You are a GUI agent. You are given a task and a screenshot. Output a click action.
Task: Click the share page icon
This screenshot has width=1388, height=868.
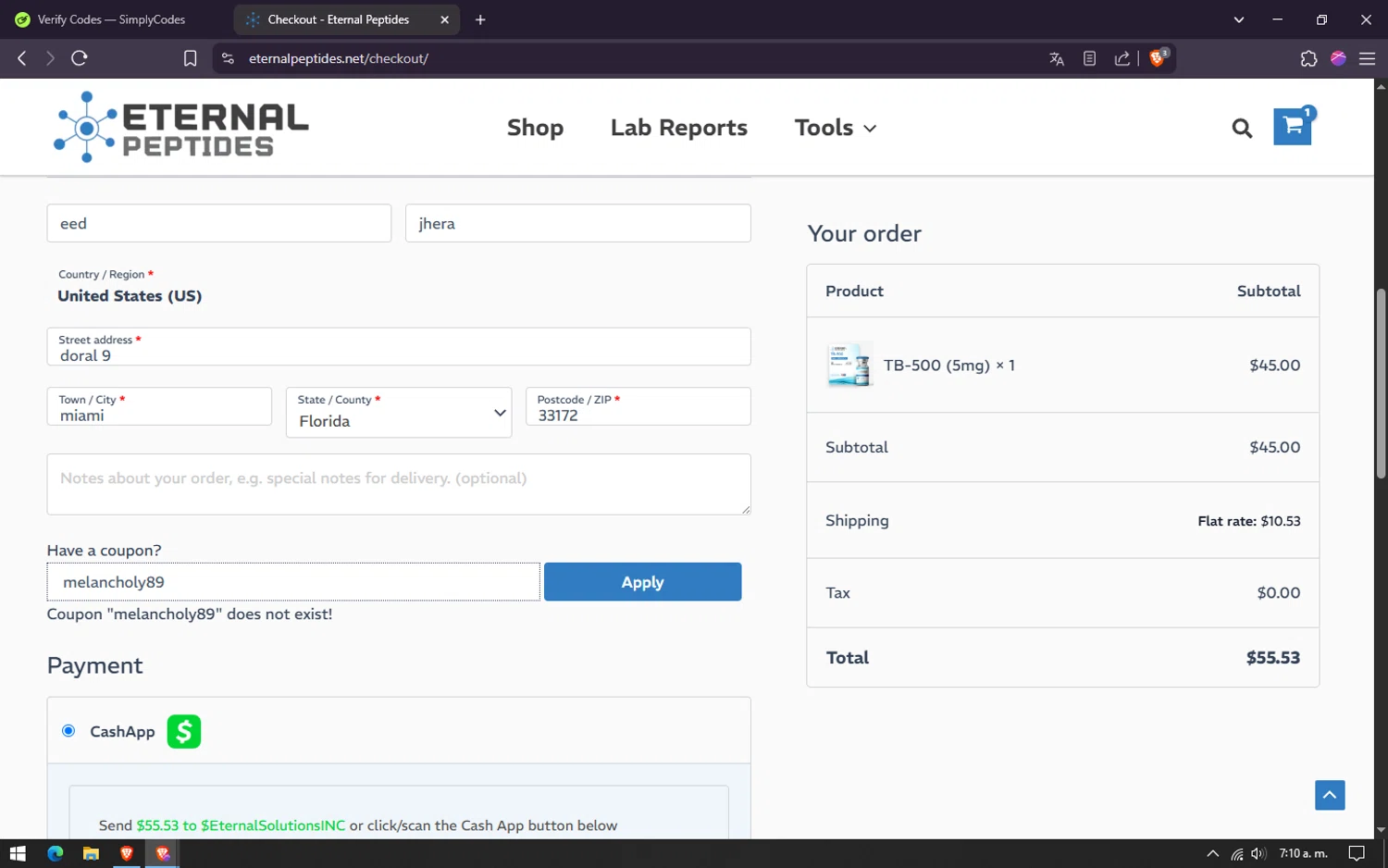1122,58
